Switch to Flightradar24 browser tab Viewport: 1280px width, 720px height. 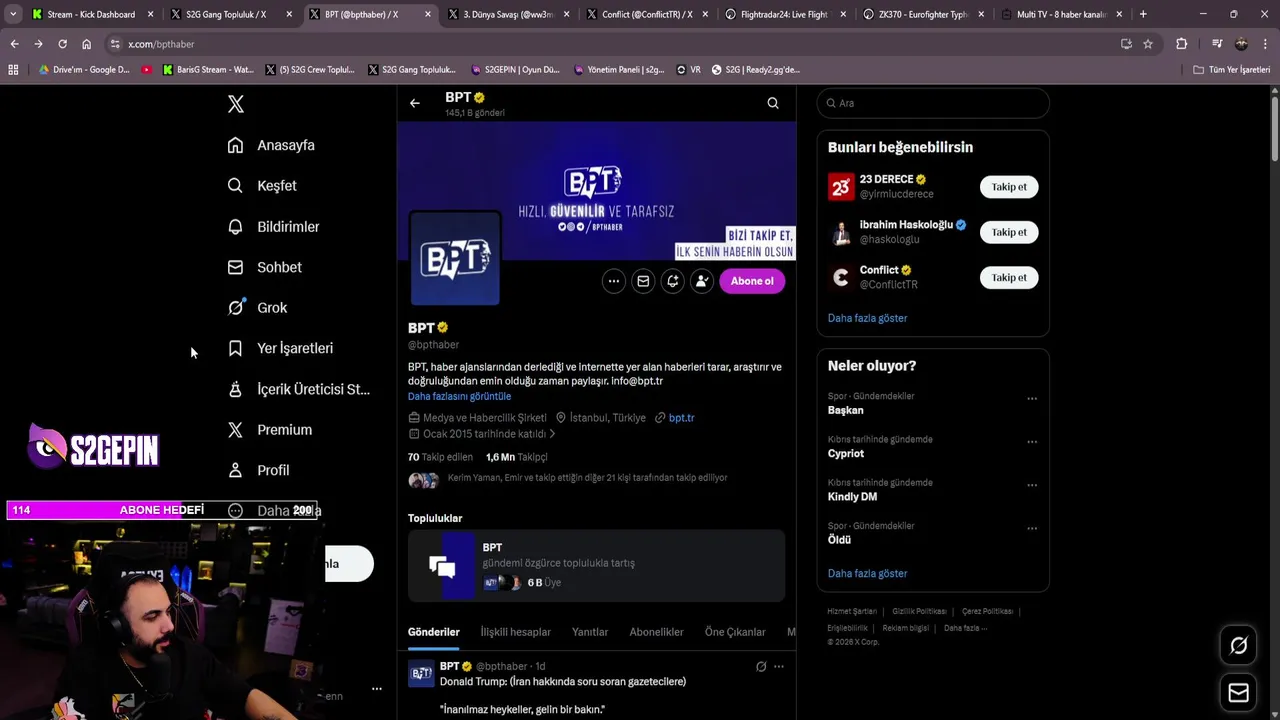pyautogui.click(x=784, y=14)
